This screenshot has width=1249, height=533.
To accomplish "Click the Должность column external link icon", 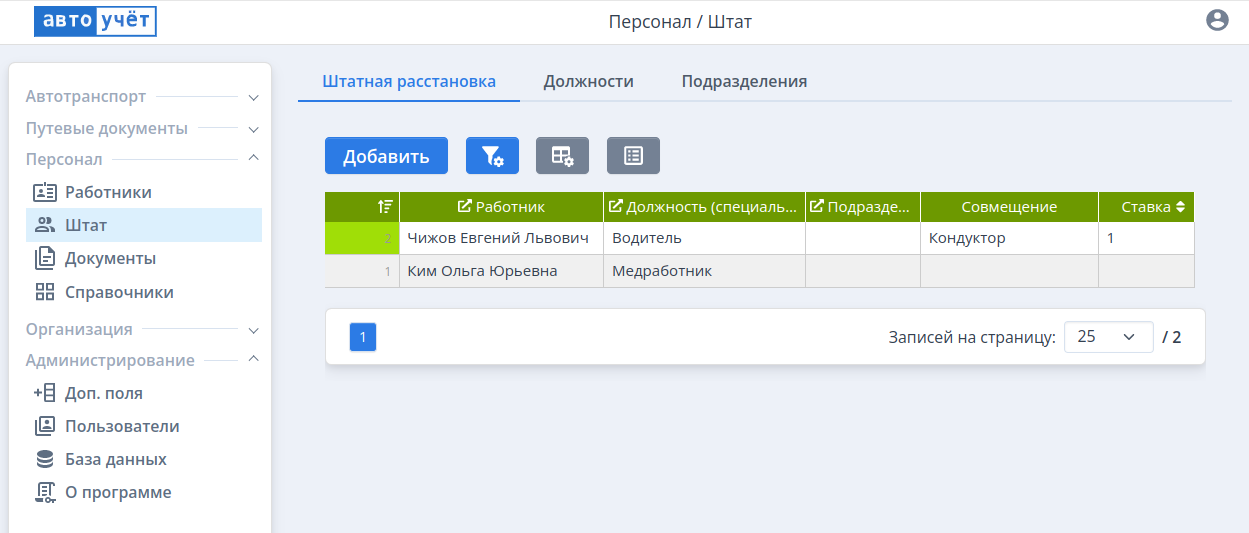I will tap(617, 207).
